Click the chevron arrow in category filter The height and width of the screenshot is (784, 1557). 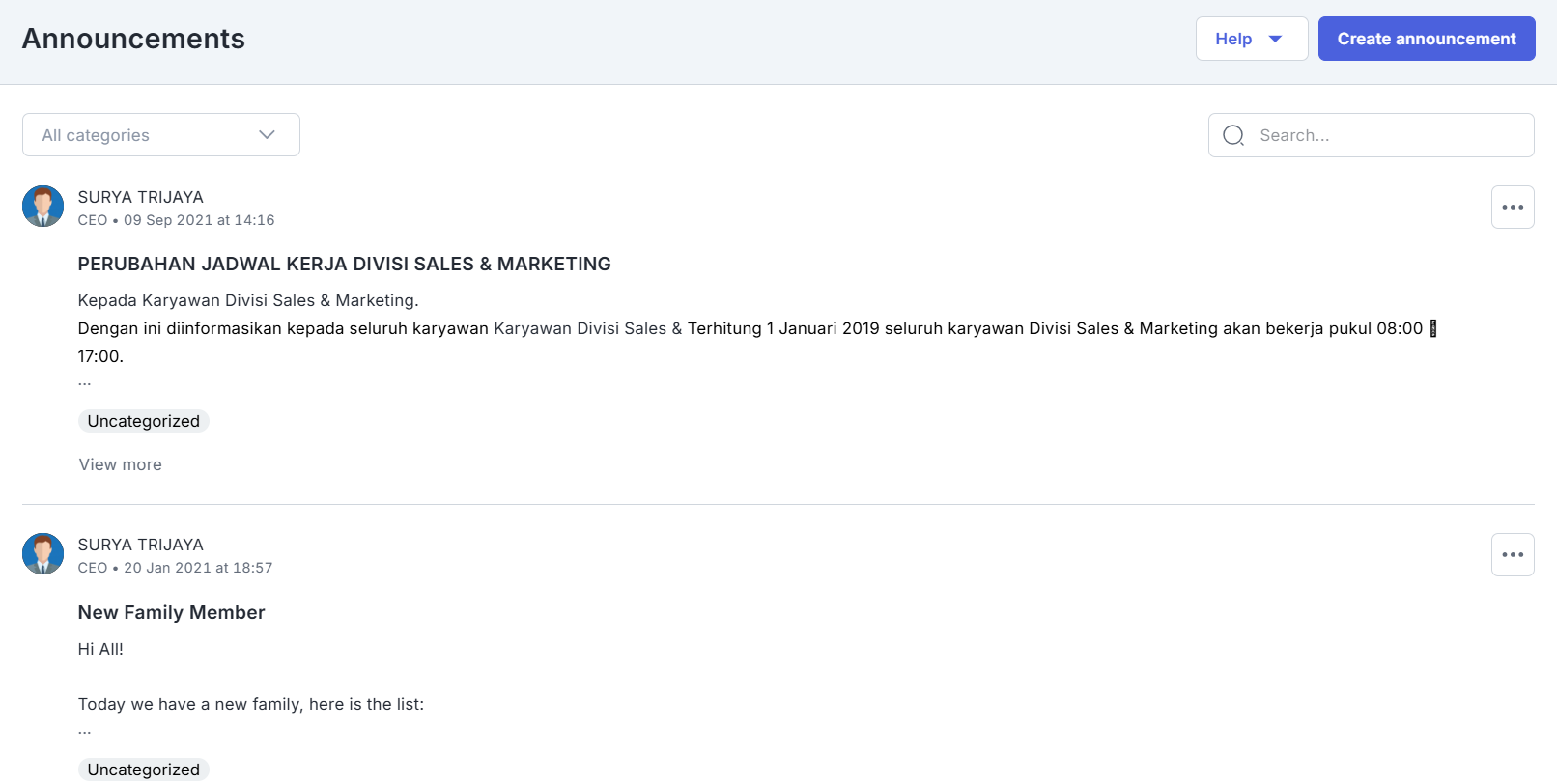pyautogui.click(x=268, y=135)
